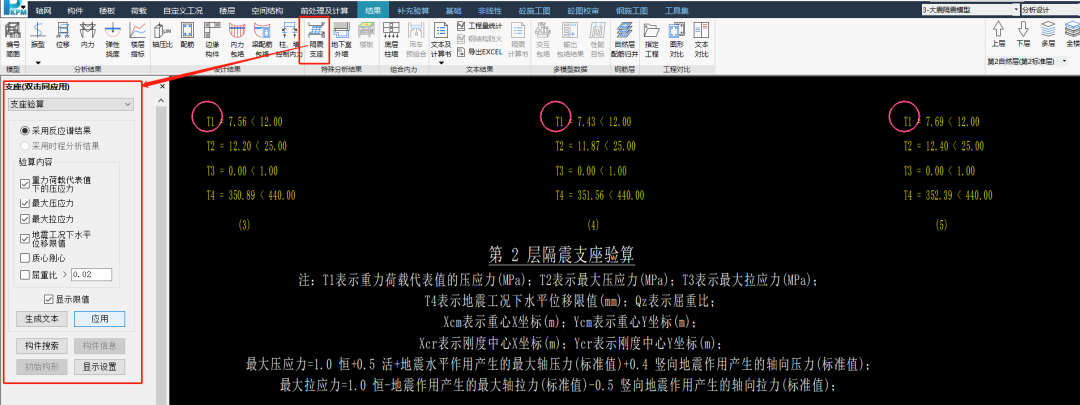Screen dimensions: 1080x405
Task: Toggle 最大压应力 checkbox
Action: (x=25, y=204)
